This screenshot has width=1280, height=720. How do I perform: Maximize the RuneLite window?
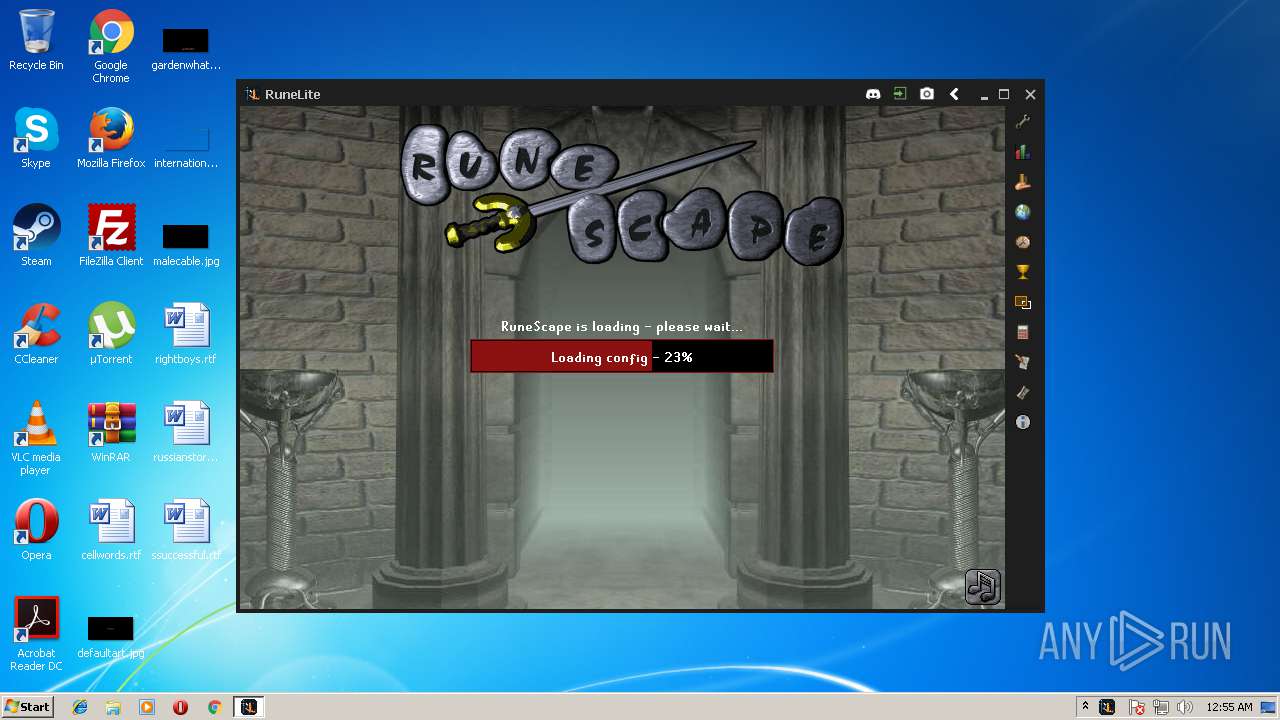click(x=1004, y=94)
